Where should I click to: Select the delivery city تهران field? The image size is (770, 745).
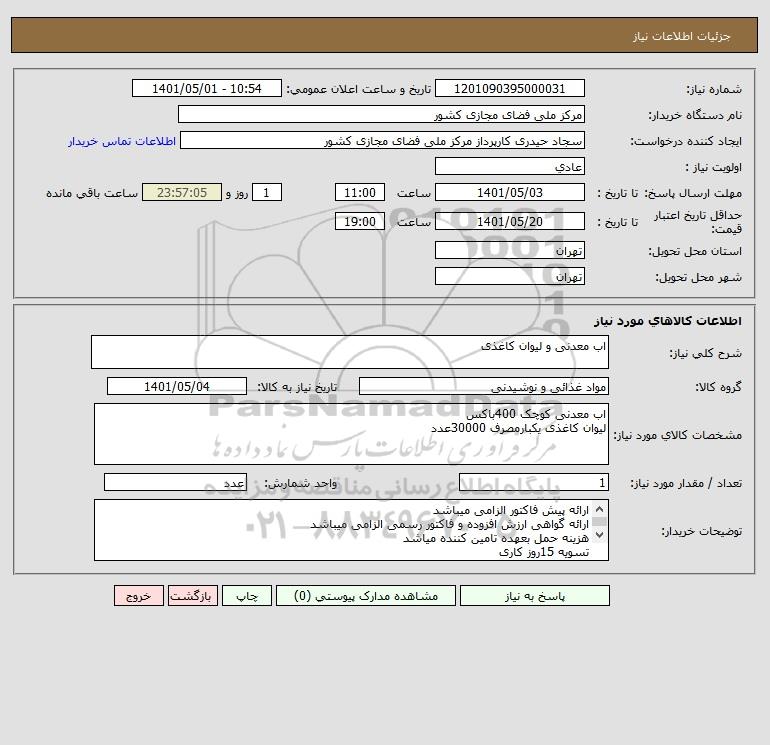coord(510,276)
